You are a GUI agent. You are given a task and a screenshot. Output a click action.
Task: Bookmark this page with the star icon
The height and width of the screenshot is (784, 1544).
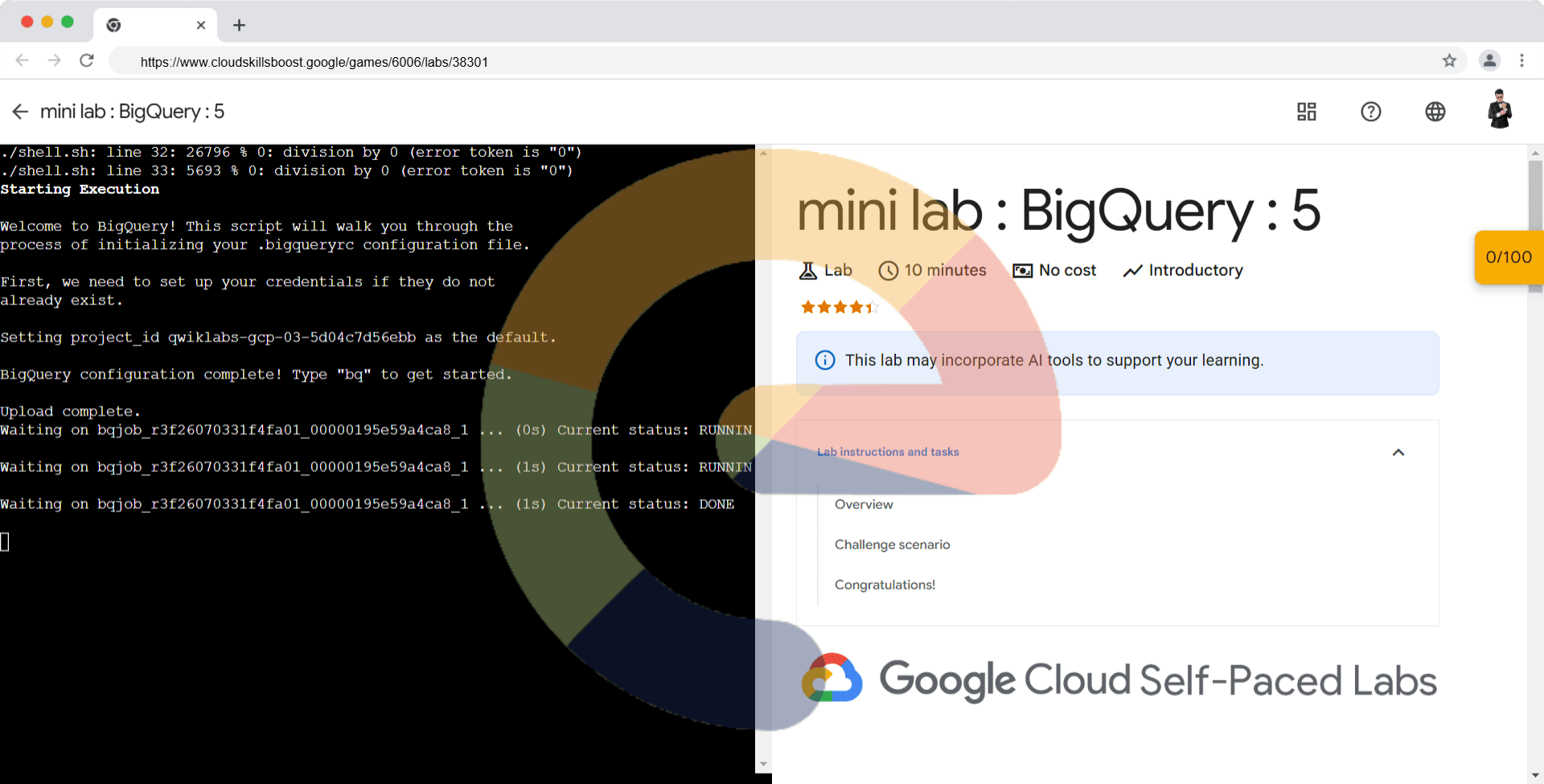click(x=1449, y=61)
